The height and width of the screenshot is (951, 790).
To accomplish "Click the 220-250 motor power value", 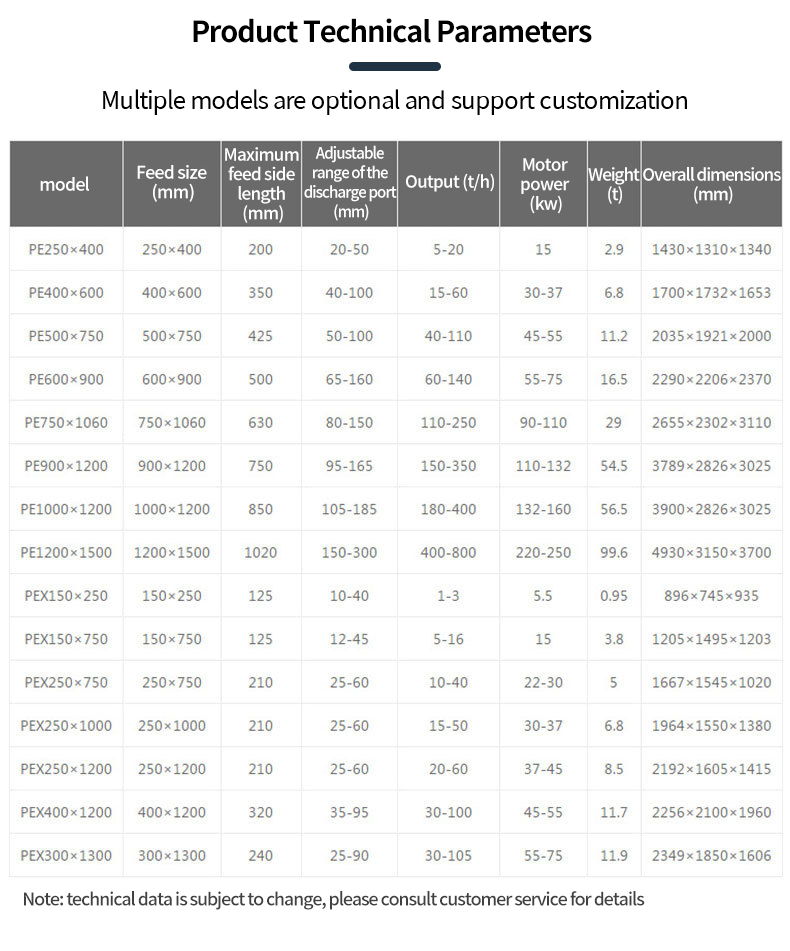I will [x=544, y=552].
